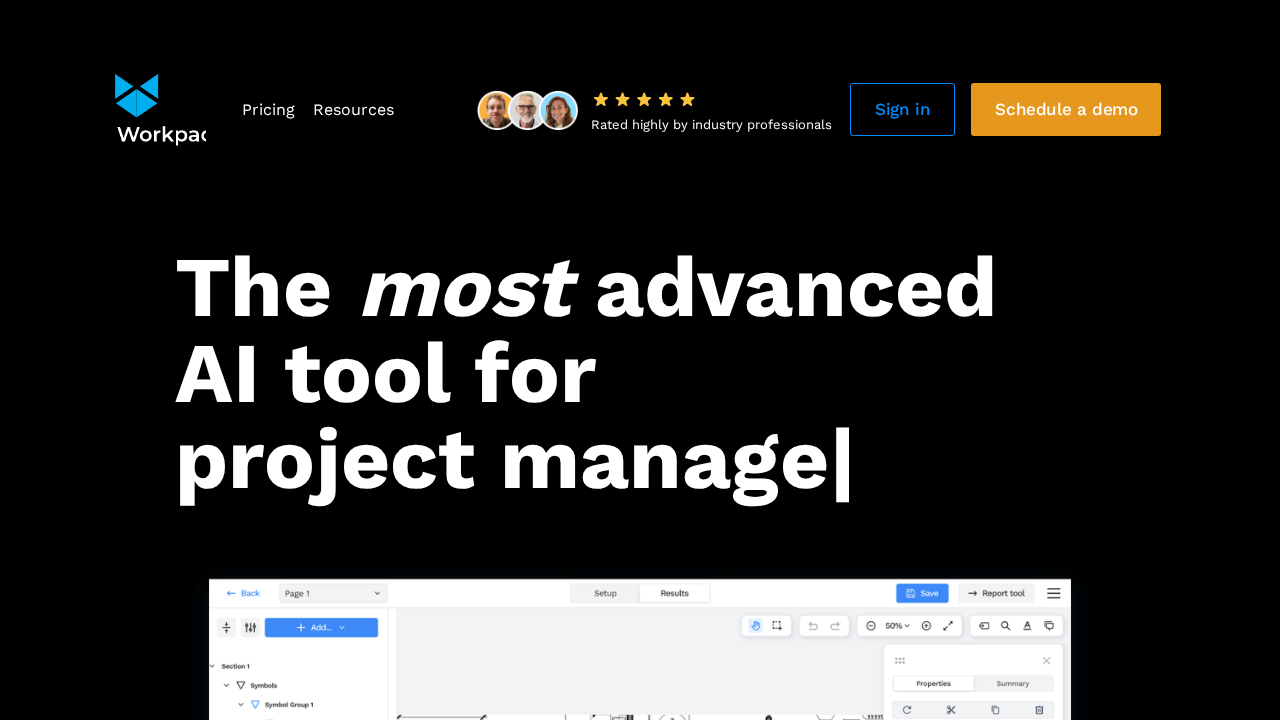This screenshot has height=720, width=1280.
Task: Select the hand pan tool
Action: [755, 626]
